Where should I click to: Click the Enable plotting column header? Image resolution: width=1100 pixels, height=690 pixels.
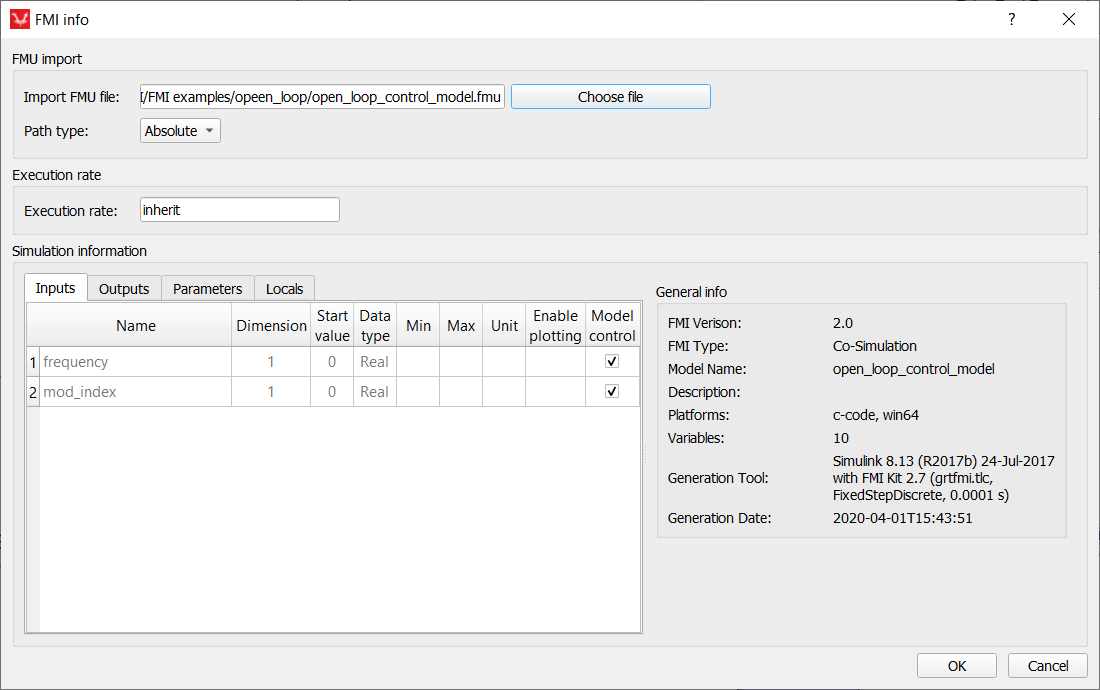556,325
